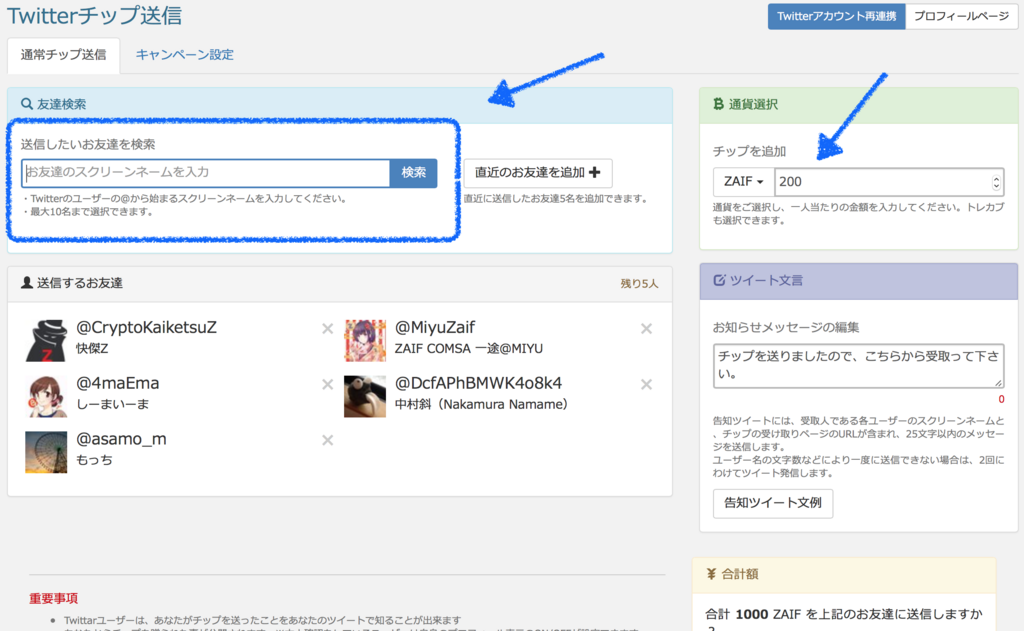Click the yen icon beside 合計額
The image size is (1024, 631).
[x=711, y=574]
